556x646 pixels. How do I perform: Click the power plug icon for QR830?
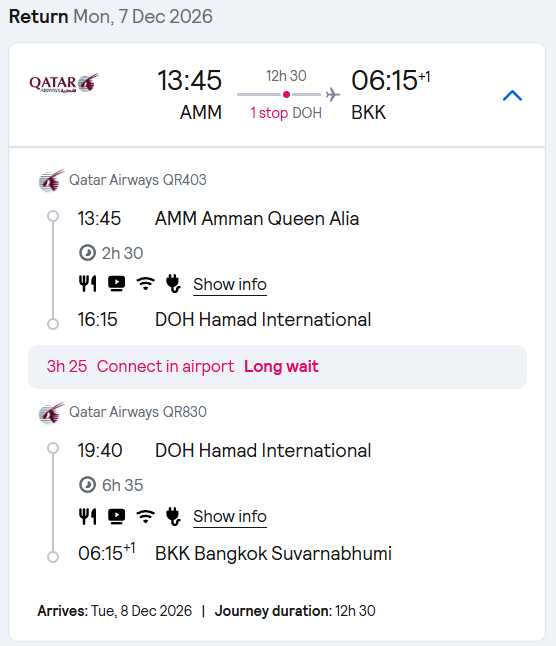(x=173, y=516)
